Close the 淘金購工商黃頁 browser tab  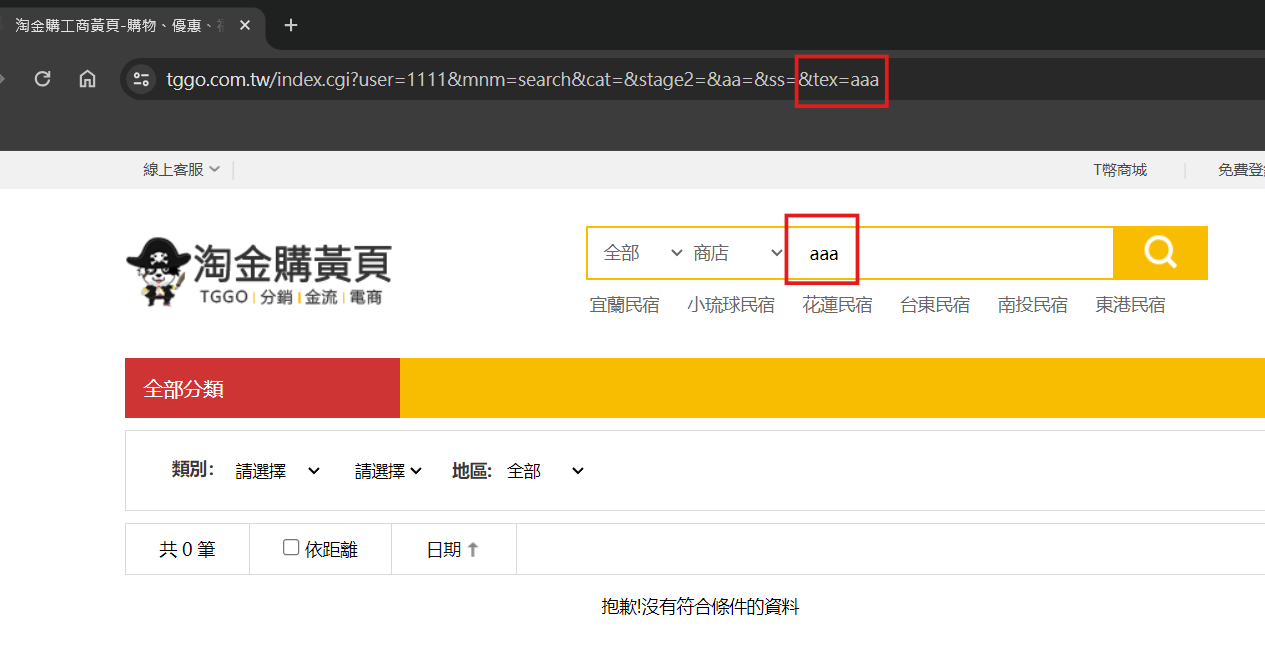245,25
